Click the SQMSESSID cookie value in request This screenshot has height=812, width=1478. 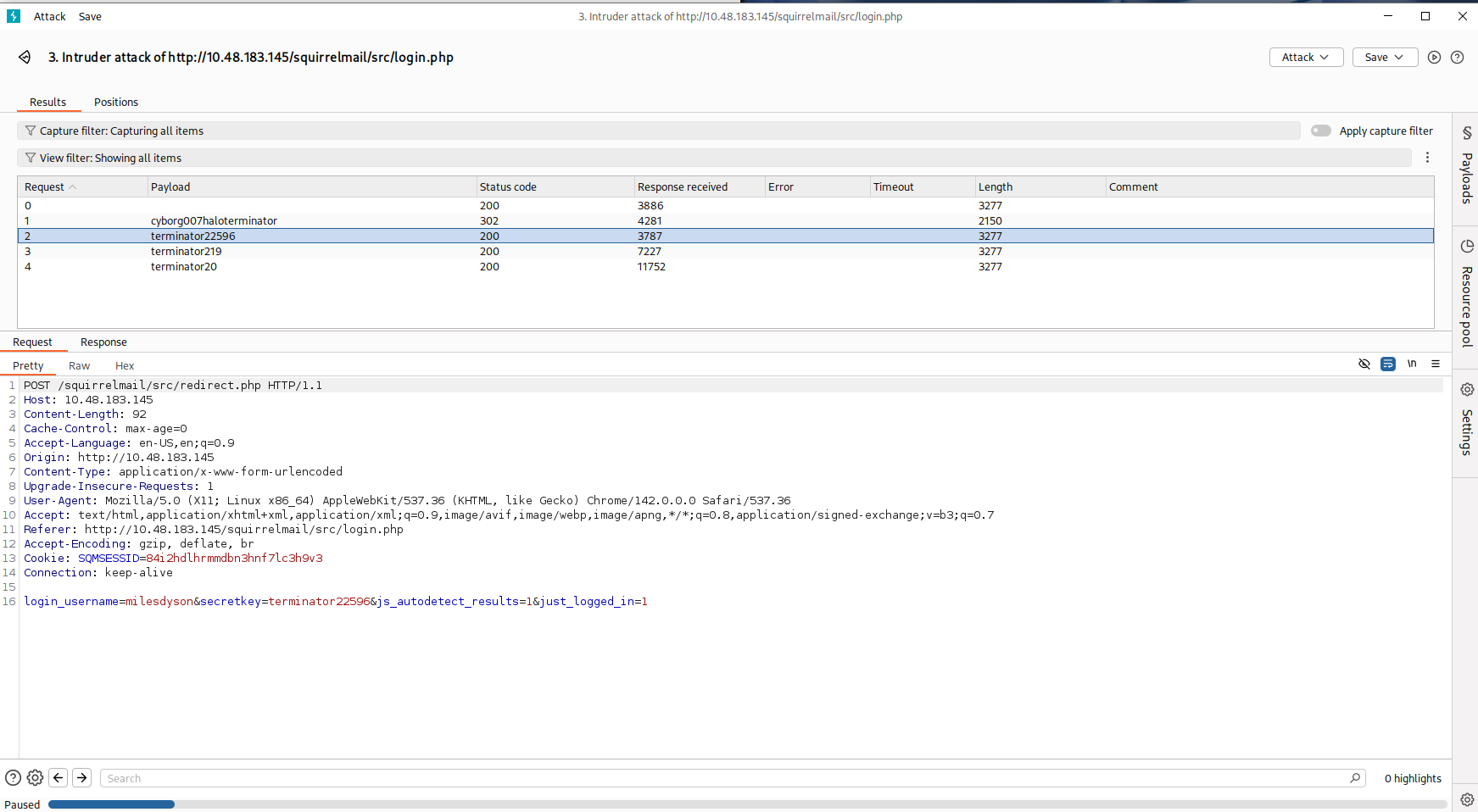(x=234, y=558)
